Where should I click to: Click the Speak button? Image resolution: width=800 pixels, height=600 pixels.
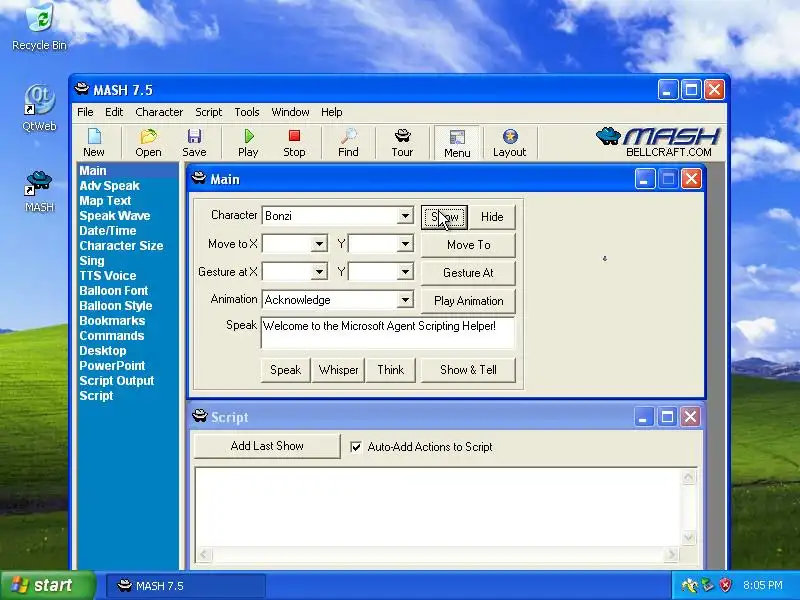click(286, 370)
